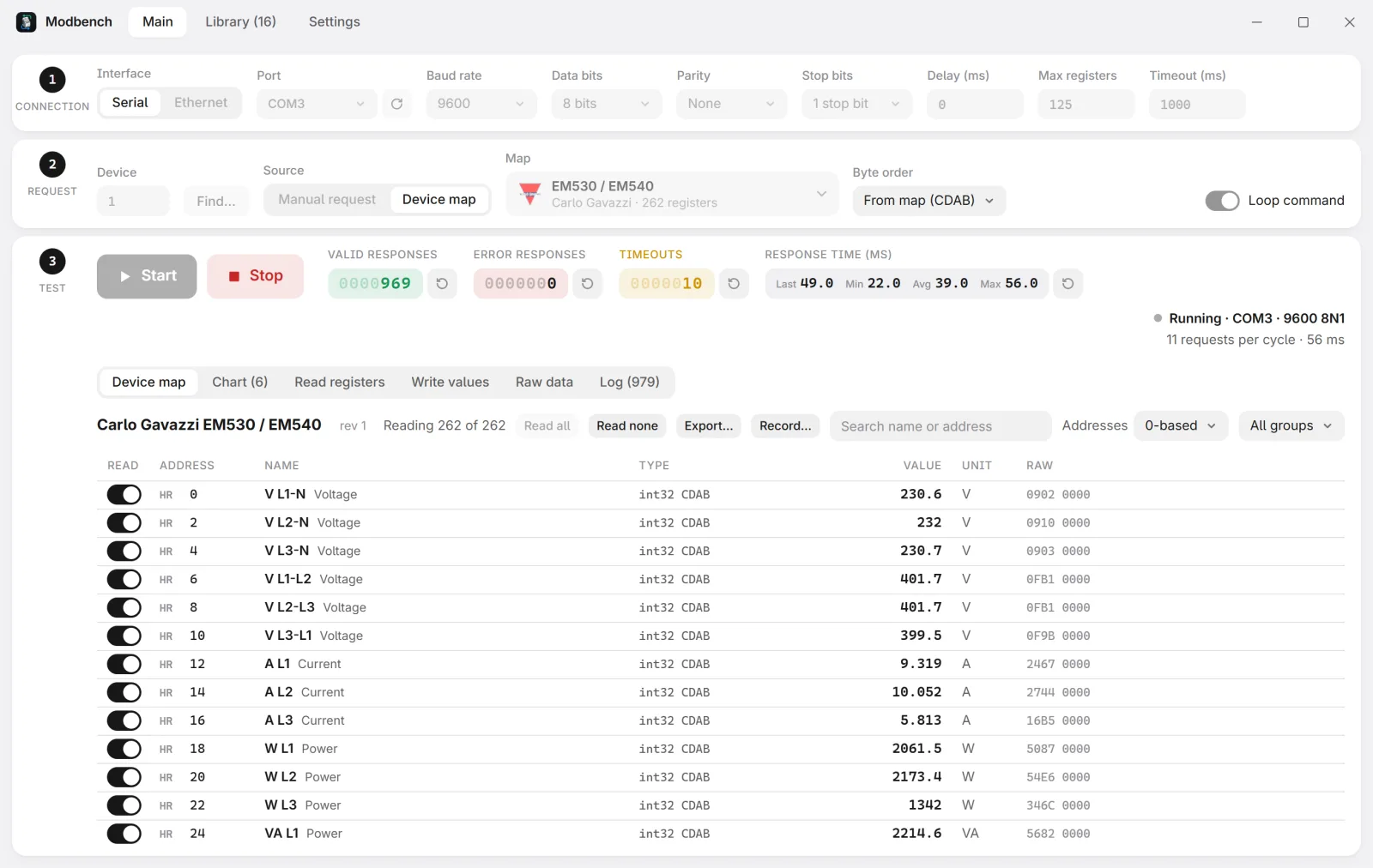Toggle read switch for V L3-L1 row
Screen dimensions: 1373x868
coord(124,636)
